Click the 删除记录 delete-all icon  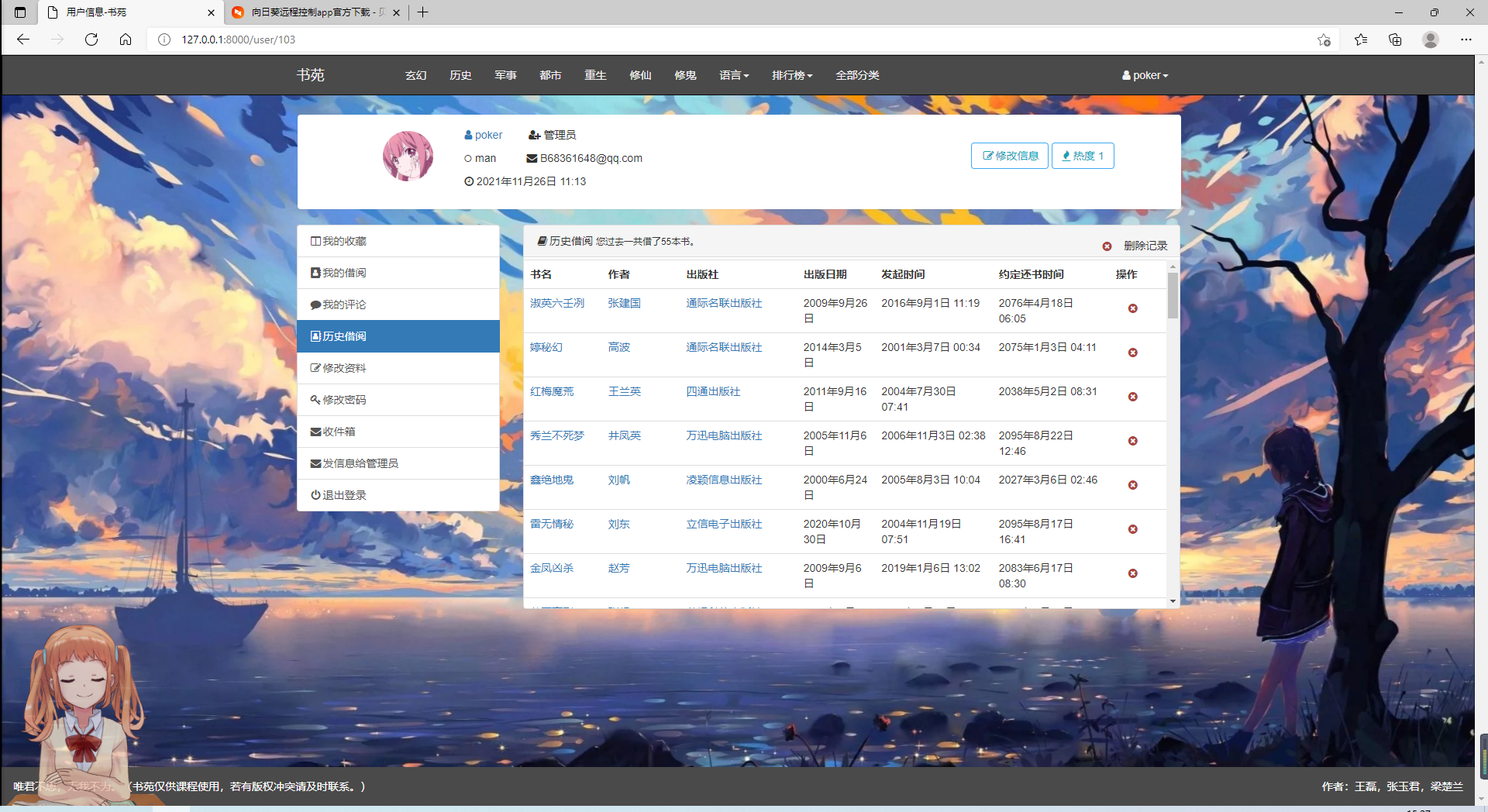point(1107,246)
